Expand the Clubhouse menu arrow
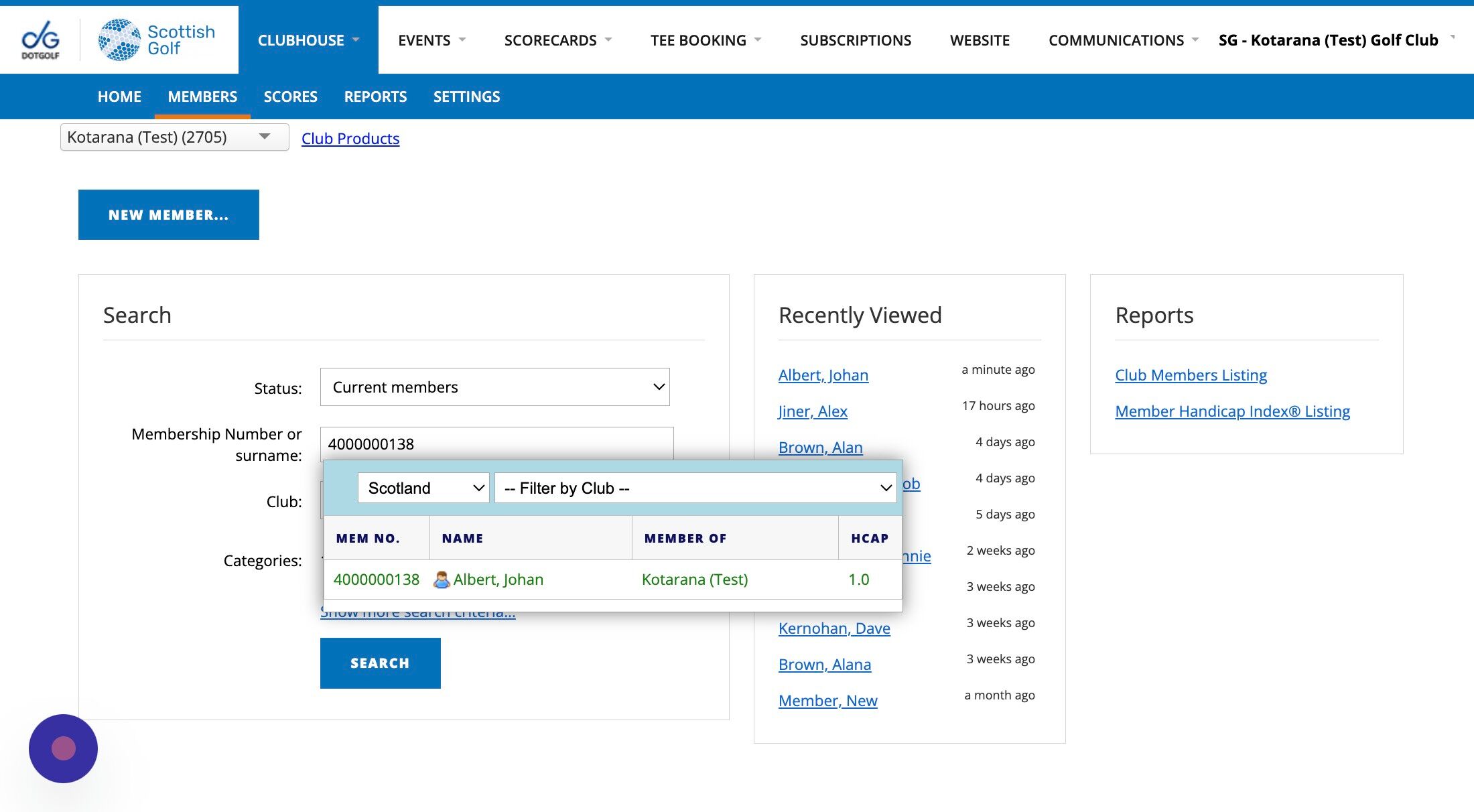This screenshot has width=1474, height=812. tap(356, 40)
